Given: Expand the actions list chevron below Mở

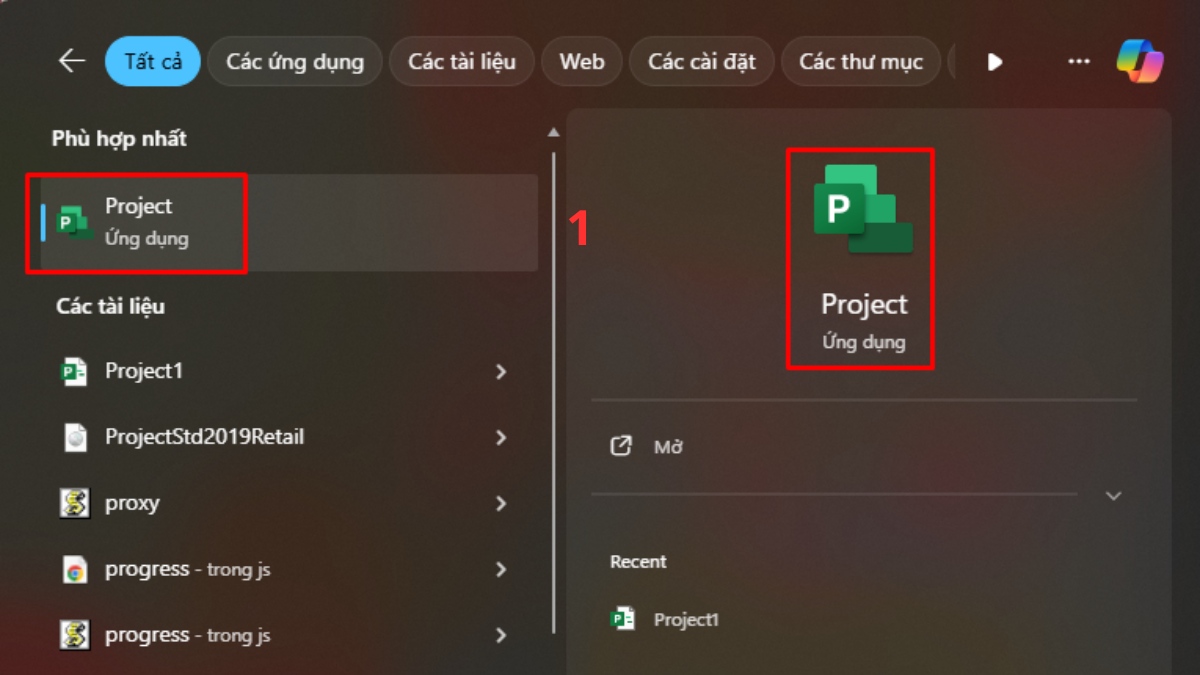Looking at the screenshot, I should [1113, 496].
